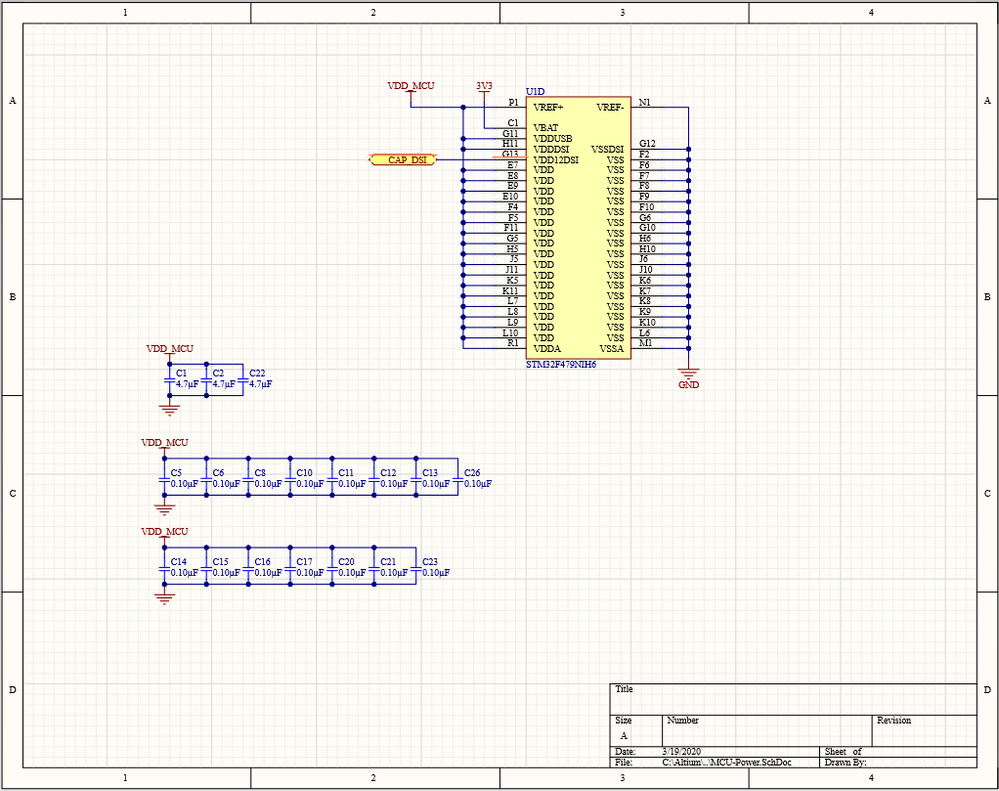This screenshot has height=791, width=999.
Task: Click the VDD_MCU label above capacitor C5
Action: click(164, 443)
